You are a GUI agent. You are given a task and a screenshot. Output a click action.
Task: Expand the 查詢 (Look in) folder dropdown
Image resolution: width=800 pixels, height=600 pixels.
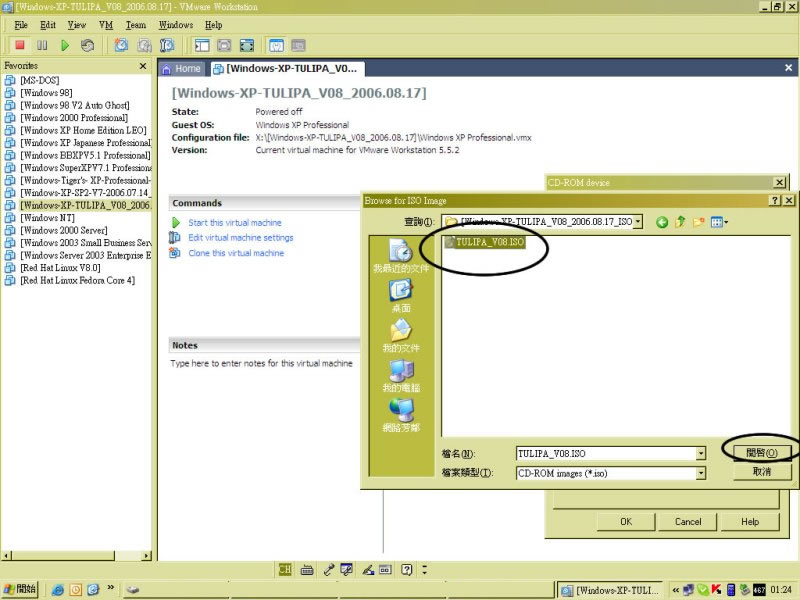pos(638,222)
